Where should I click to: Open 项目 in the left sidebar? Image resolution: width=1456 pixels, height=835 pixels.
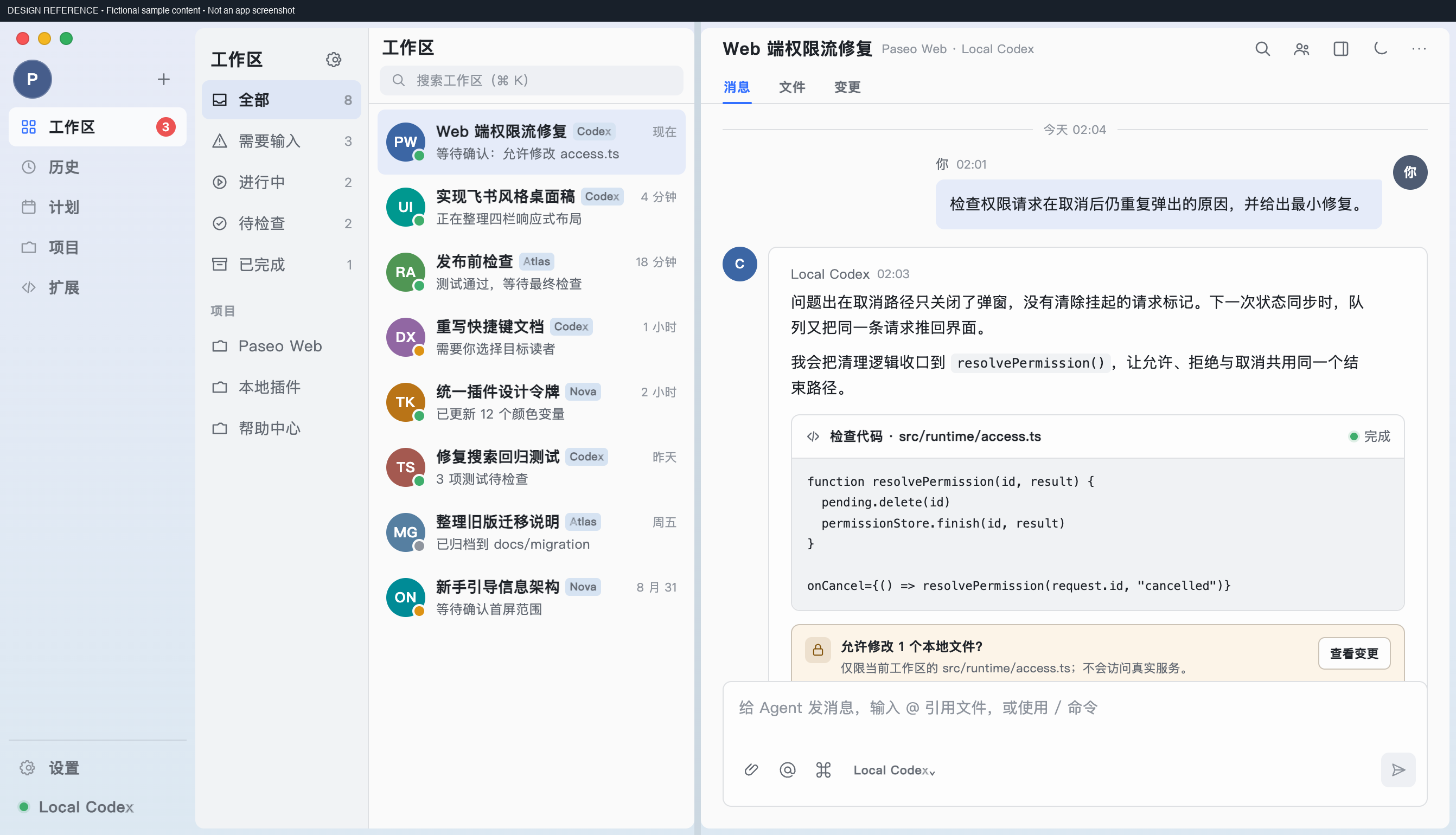tap(98, 247)
